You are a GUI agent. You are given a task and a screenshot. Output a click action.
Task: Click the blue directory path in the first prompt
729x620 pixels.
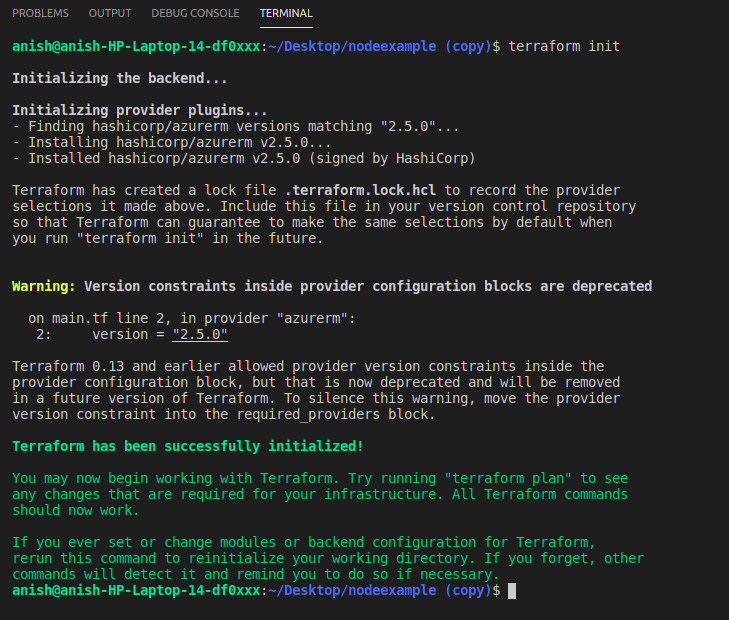coord(380,46)
